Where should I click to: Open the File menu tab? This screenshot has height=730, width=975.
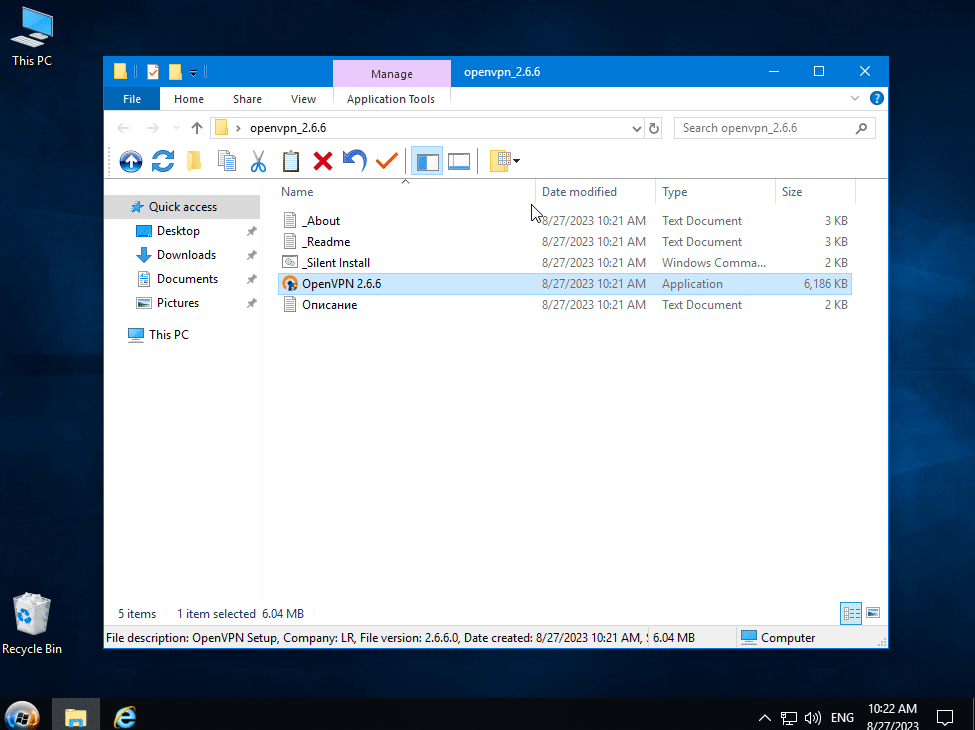132,99
